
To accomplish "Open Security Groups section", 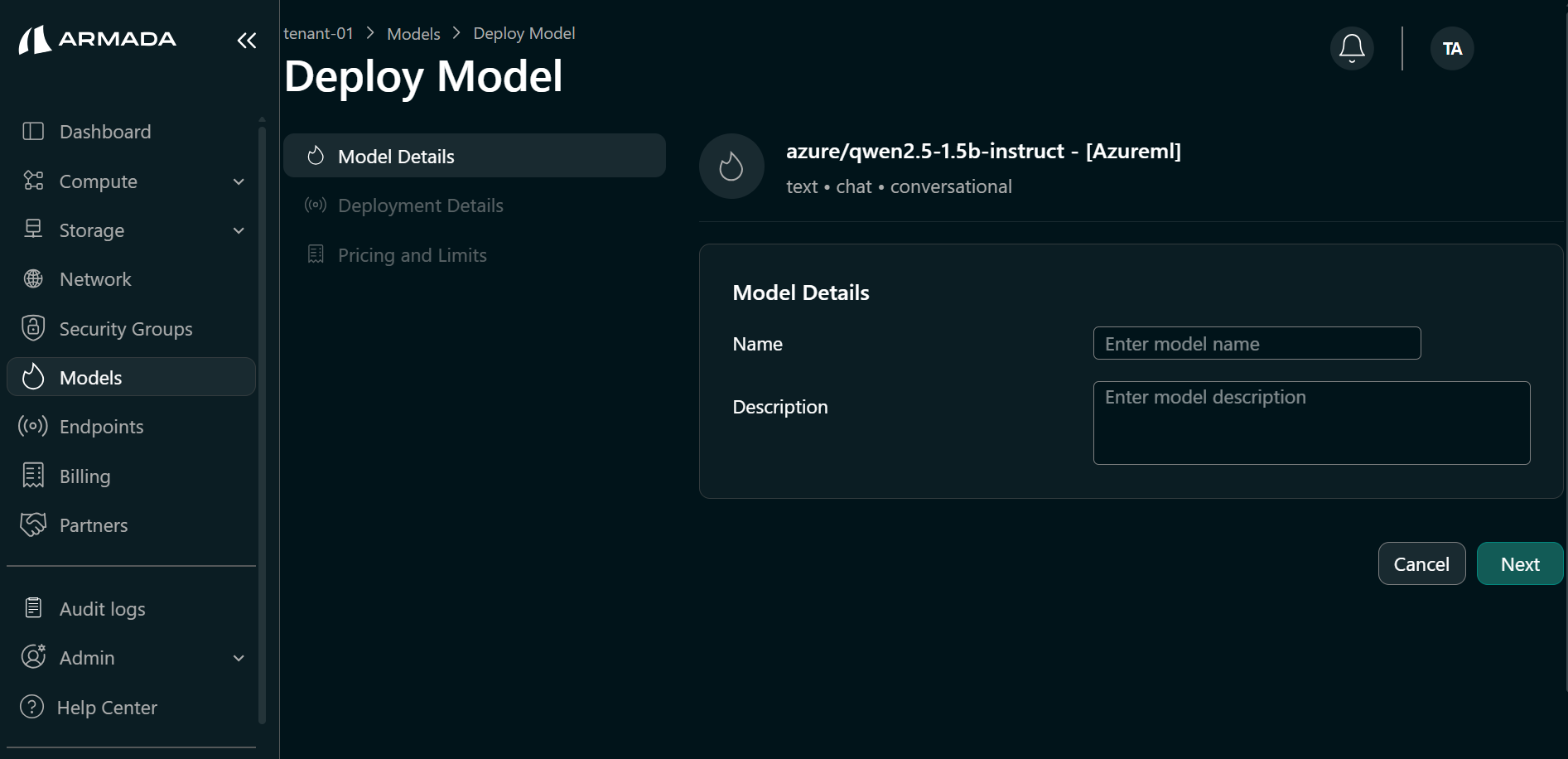I will [131, 328].
